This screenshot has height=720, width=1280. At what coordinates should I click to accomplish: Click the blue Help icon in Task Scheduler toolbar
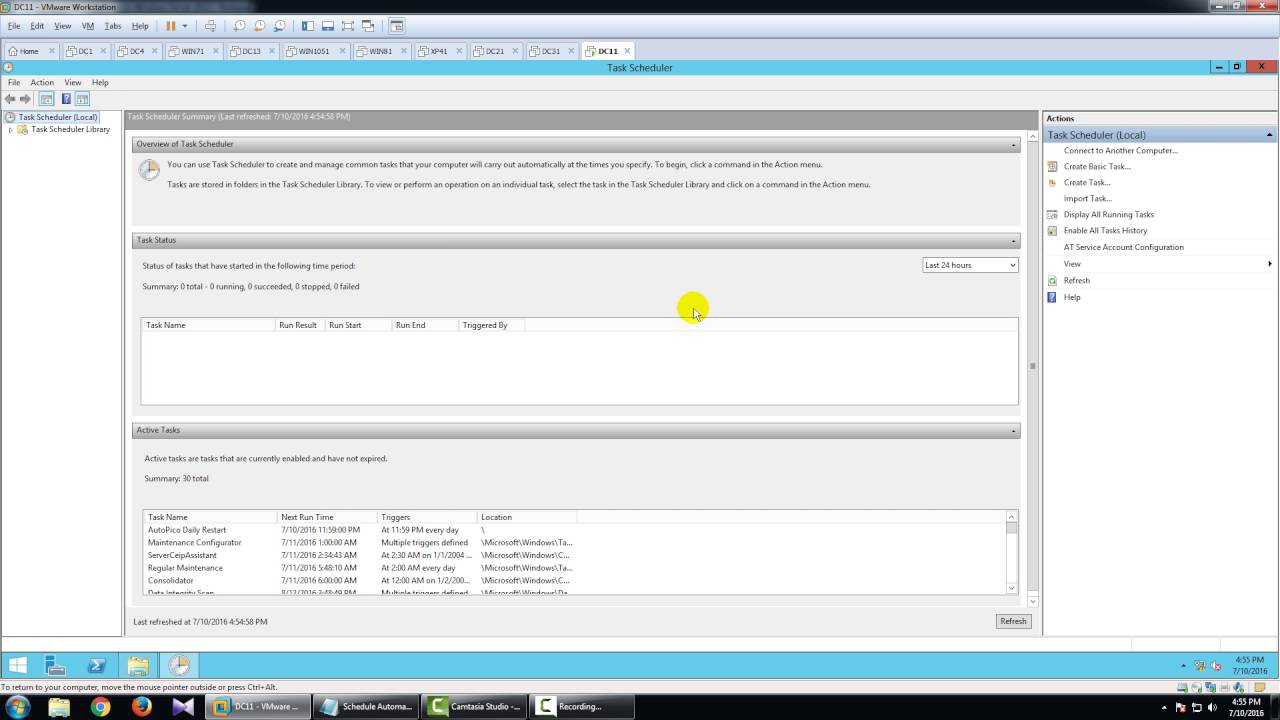tap(66, 99)
